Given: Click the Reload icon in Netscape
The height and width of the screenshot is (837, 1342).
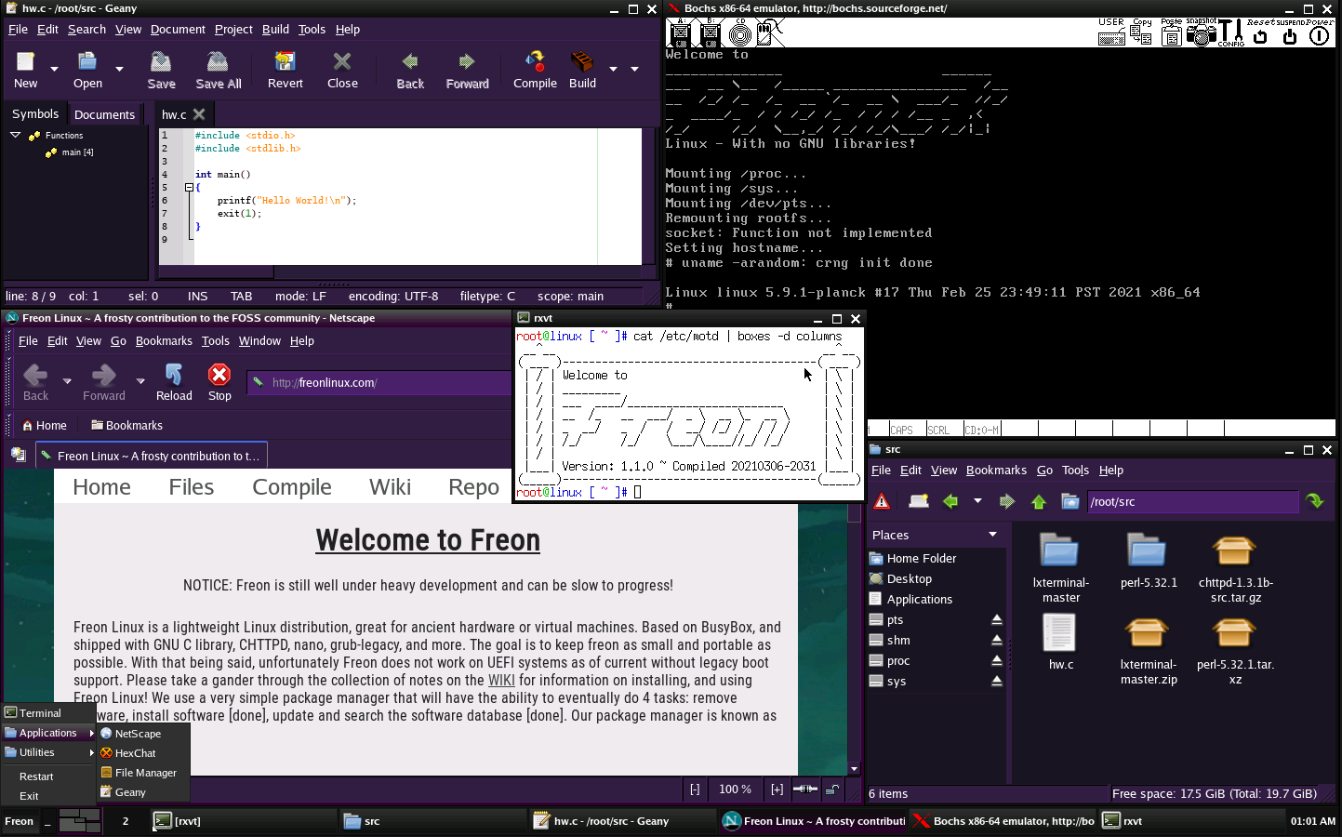Looking at the screenshot, I should pyautogui.click(x=174, y=382).
